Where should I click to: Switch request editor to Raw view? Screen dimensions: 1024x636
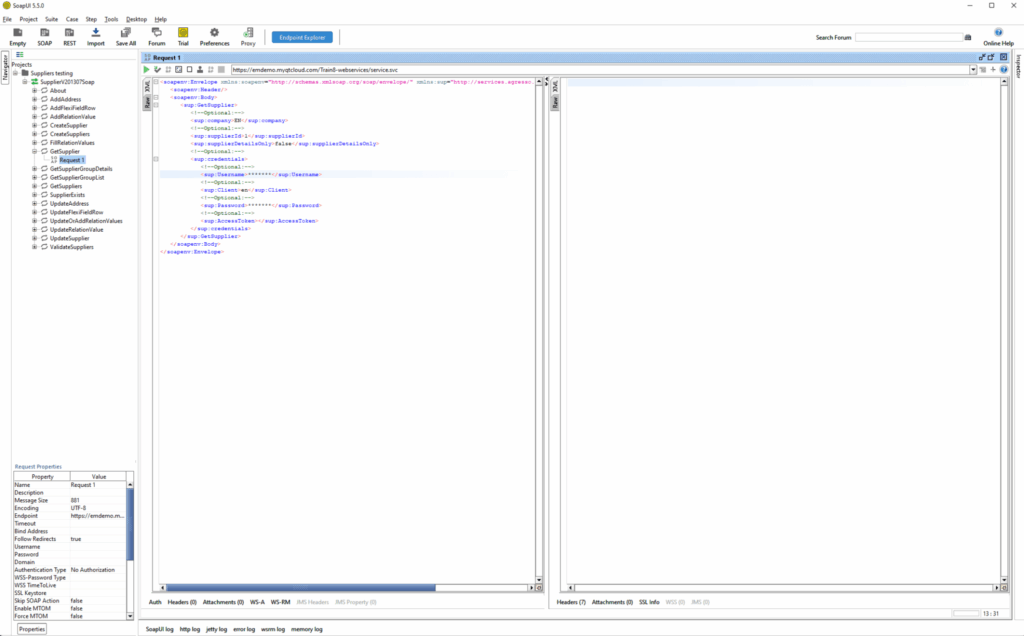click(x=146, y=102)
